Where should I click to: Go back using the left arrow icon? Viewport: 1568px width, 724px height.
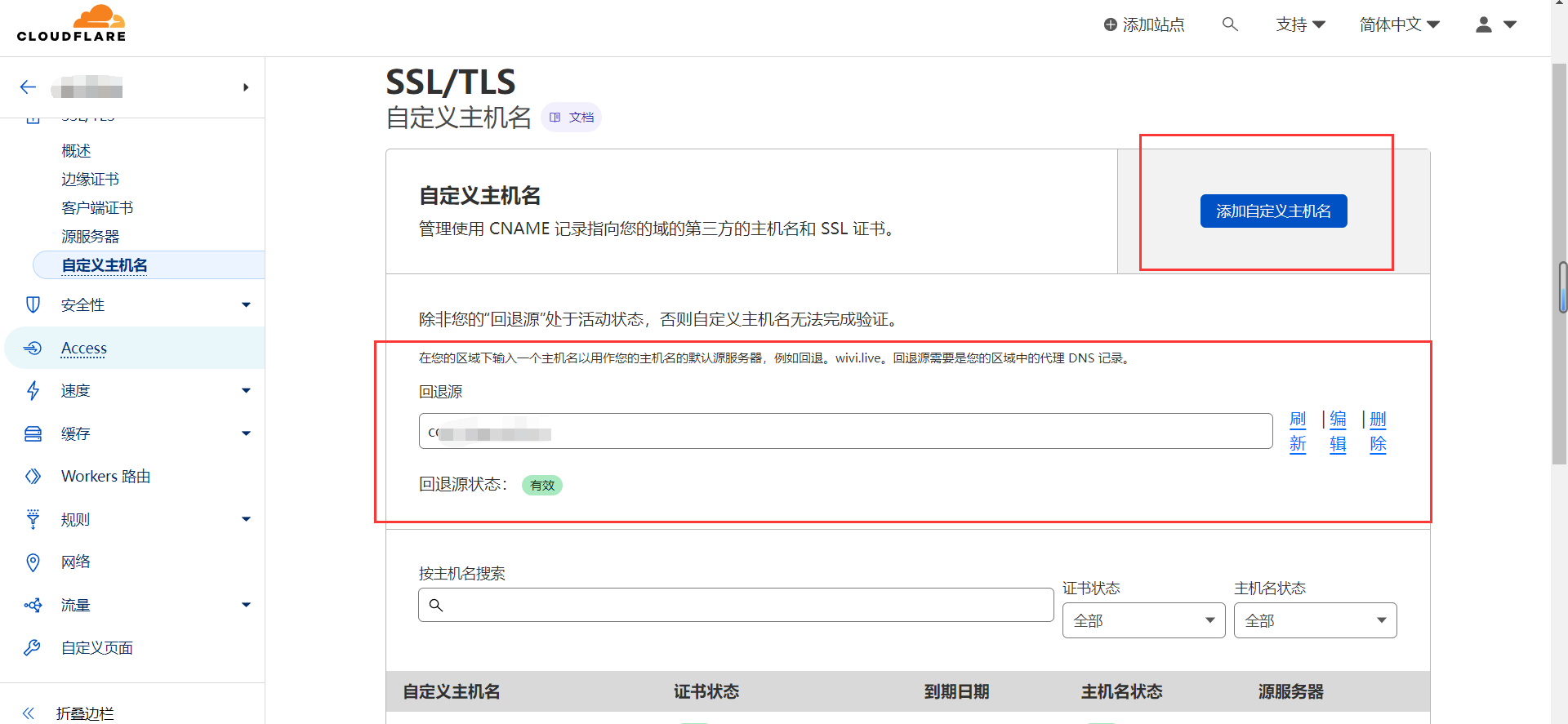pyautogui.click(x=29, y=87)
